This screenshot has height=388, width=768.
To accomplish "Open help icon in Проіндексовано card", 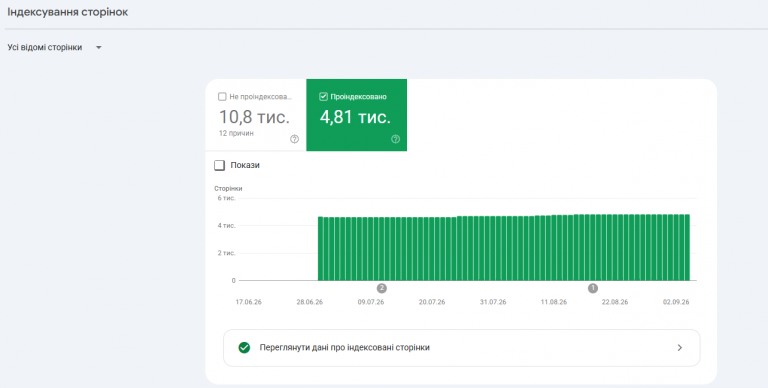I will [x=395, y=139].
